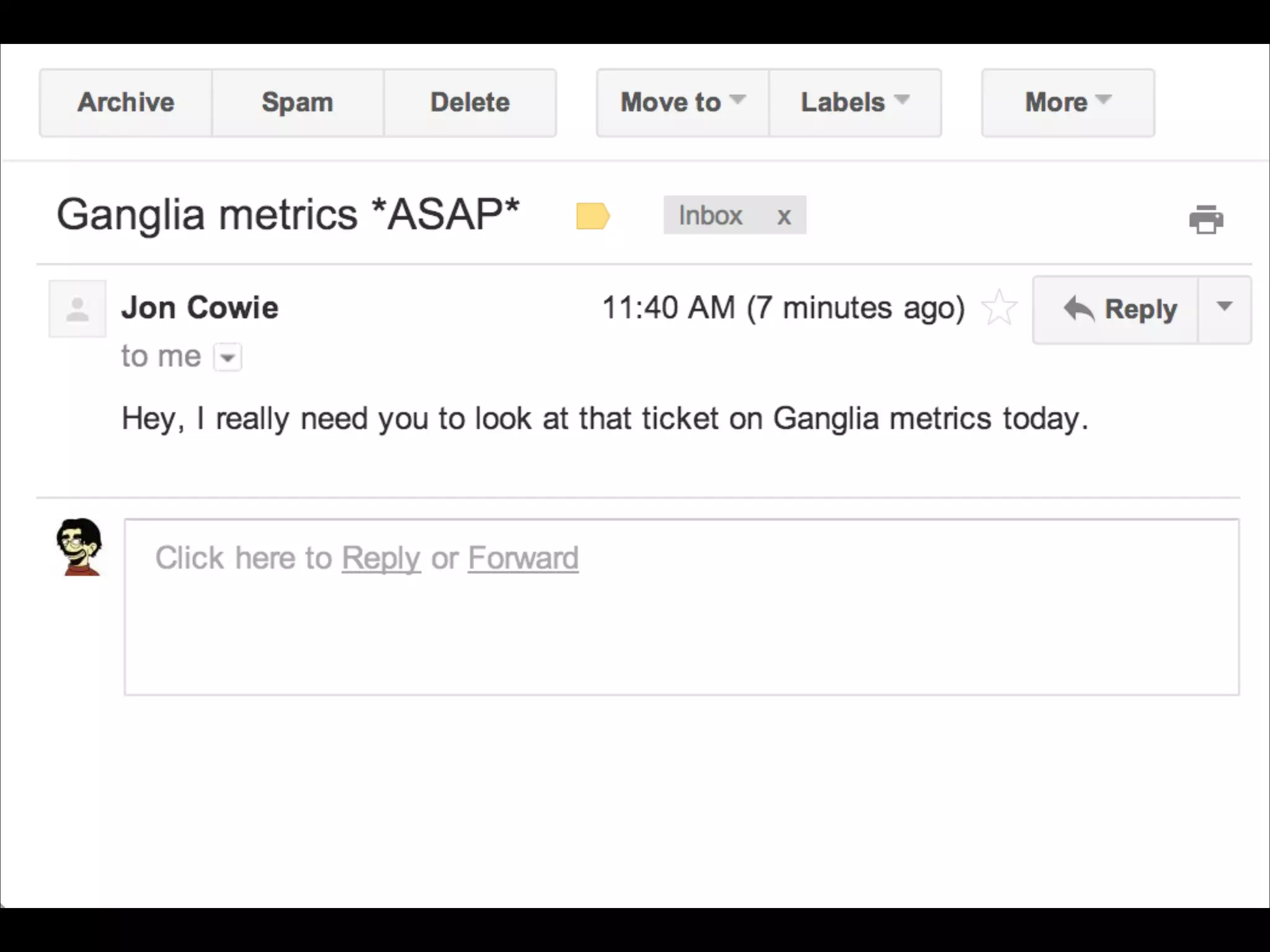Print this email using the printer icon
This screenshot has width=1270, height=952.
(x=1206, y=219)
